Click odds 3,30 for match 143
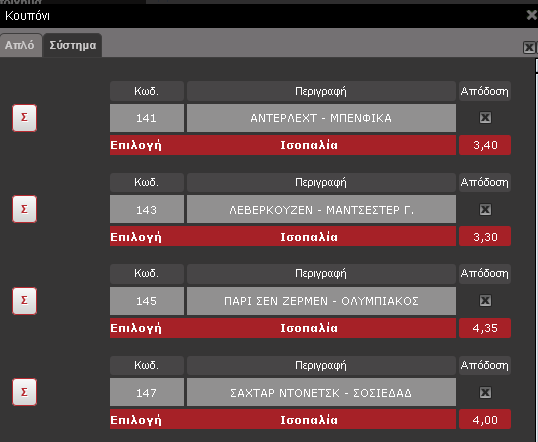The height and width of the screenshot is (442, 538). (485, 236)
